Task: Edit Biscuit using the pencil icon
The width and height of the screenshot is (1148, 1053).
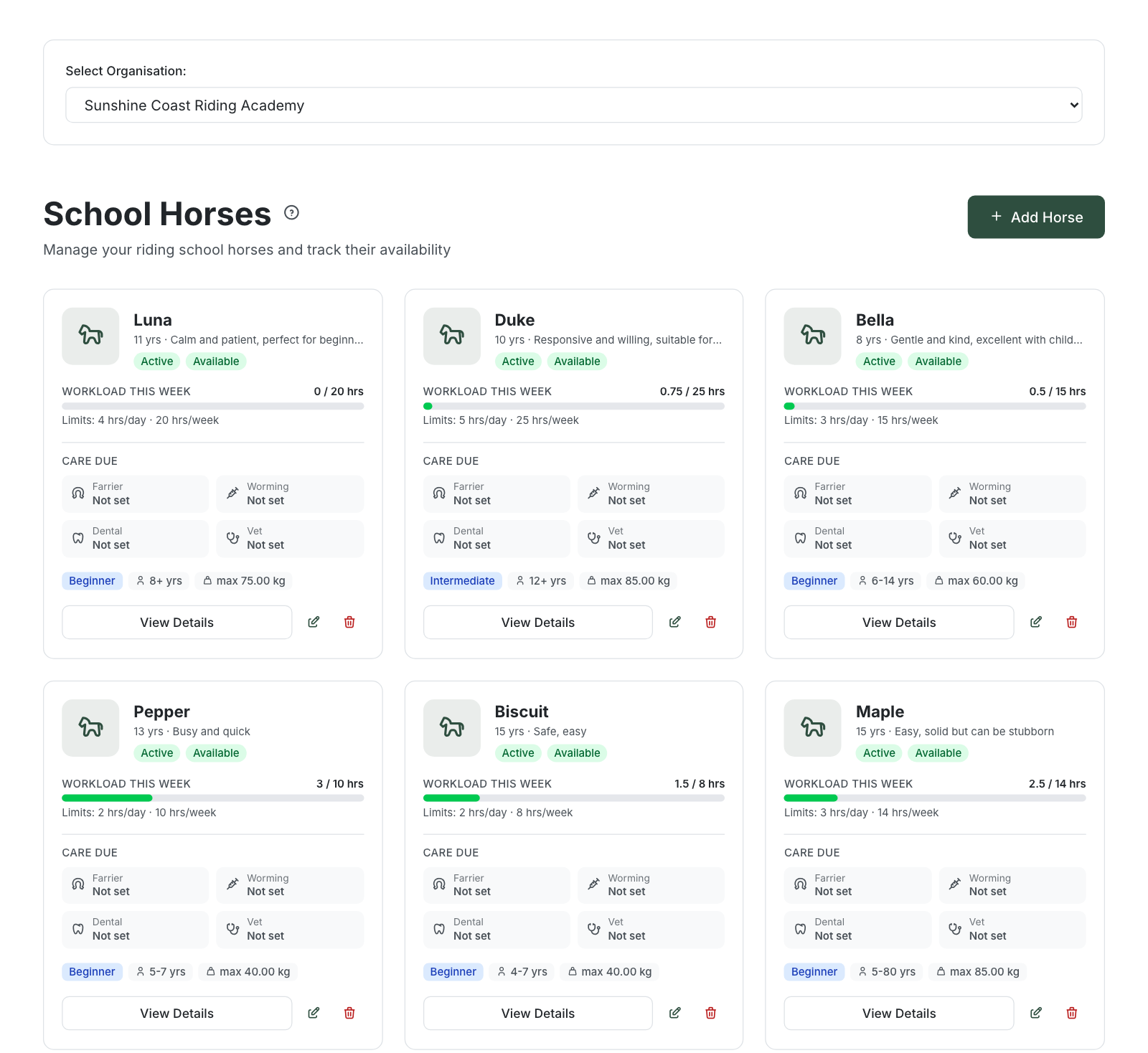Action: point(674,1013)
